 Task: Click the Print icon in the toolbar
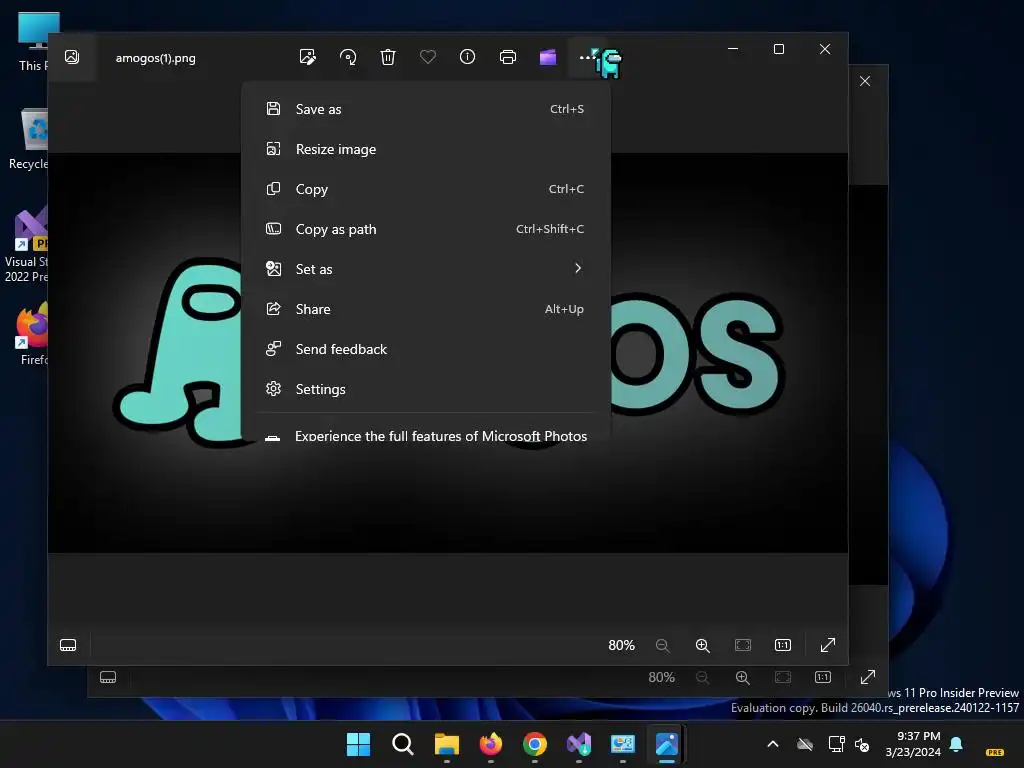(507, 57)
